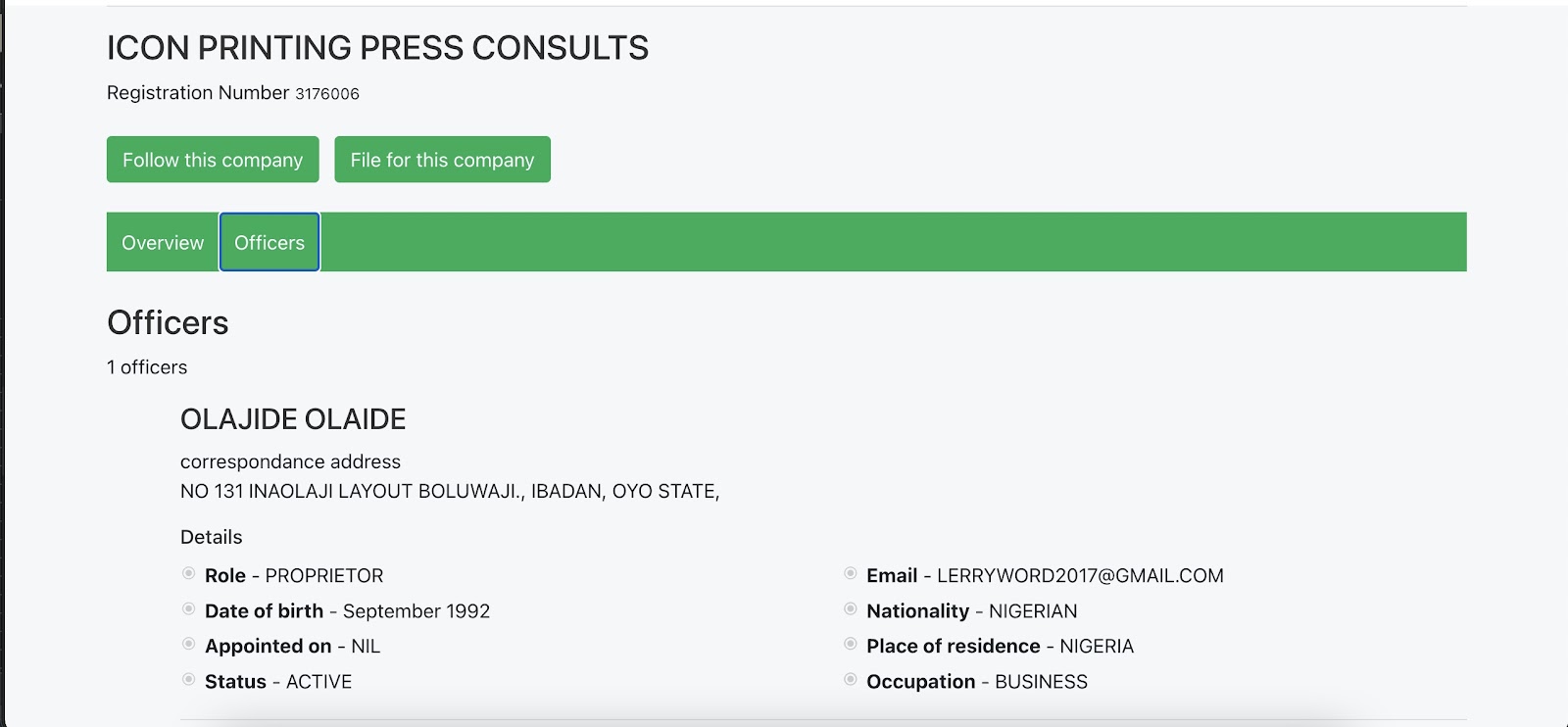The height and width of the screenshot is (727, 1568).
Task: Switch to the Overview tab
Action: [163, 243]
